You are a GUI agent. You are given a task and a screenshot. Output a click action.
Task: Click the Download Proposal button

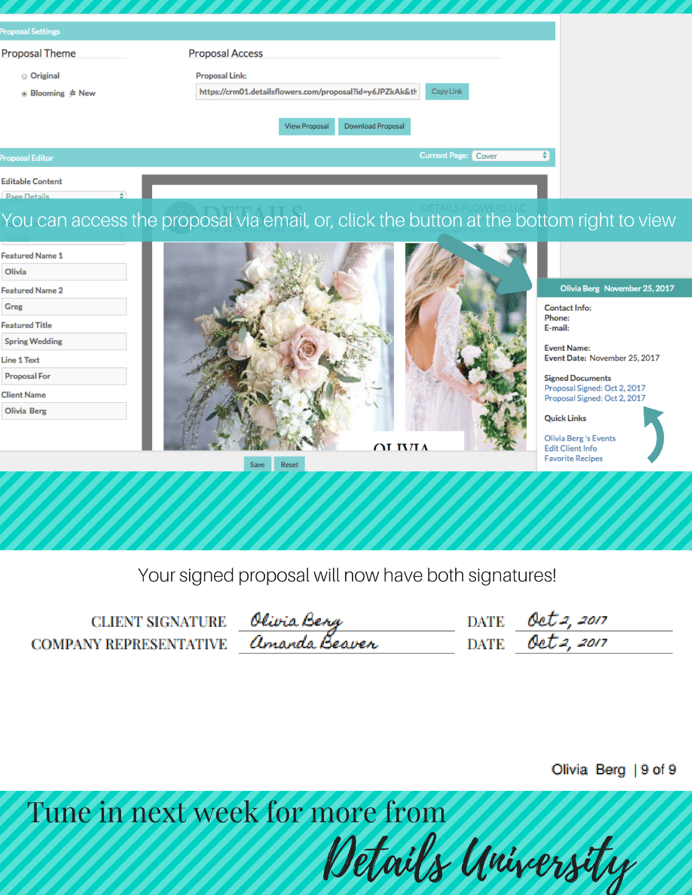[374, 126]
